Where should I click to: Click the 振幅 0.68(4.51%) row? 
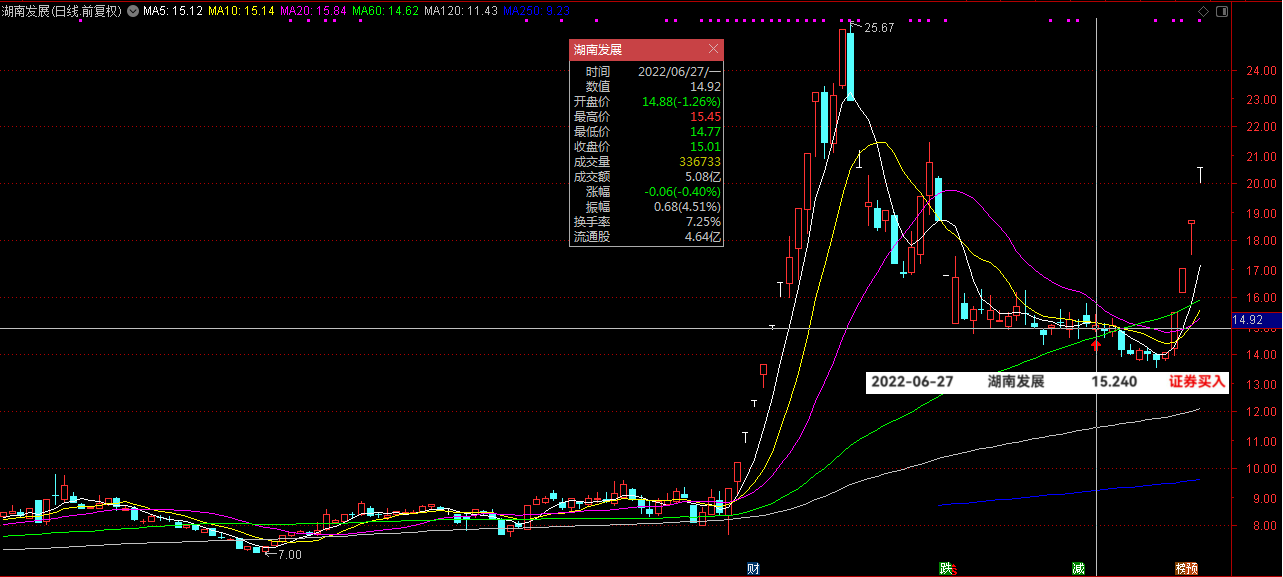pos(646,207)
